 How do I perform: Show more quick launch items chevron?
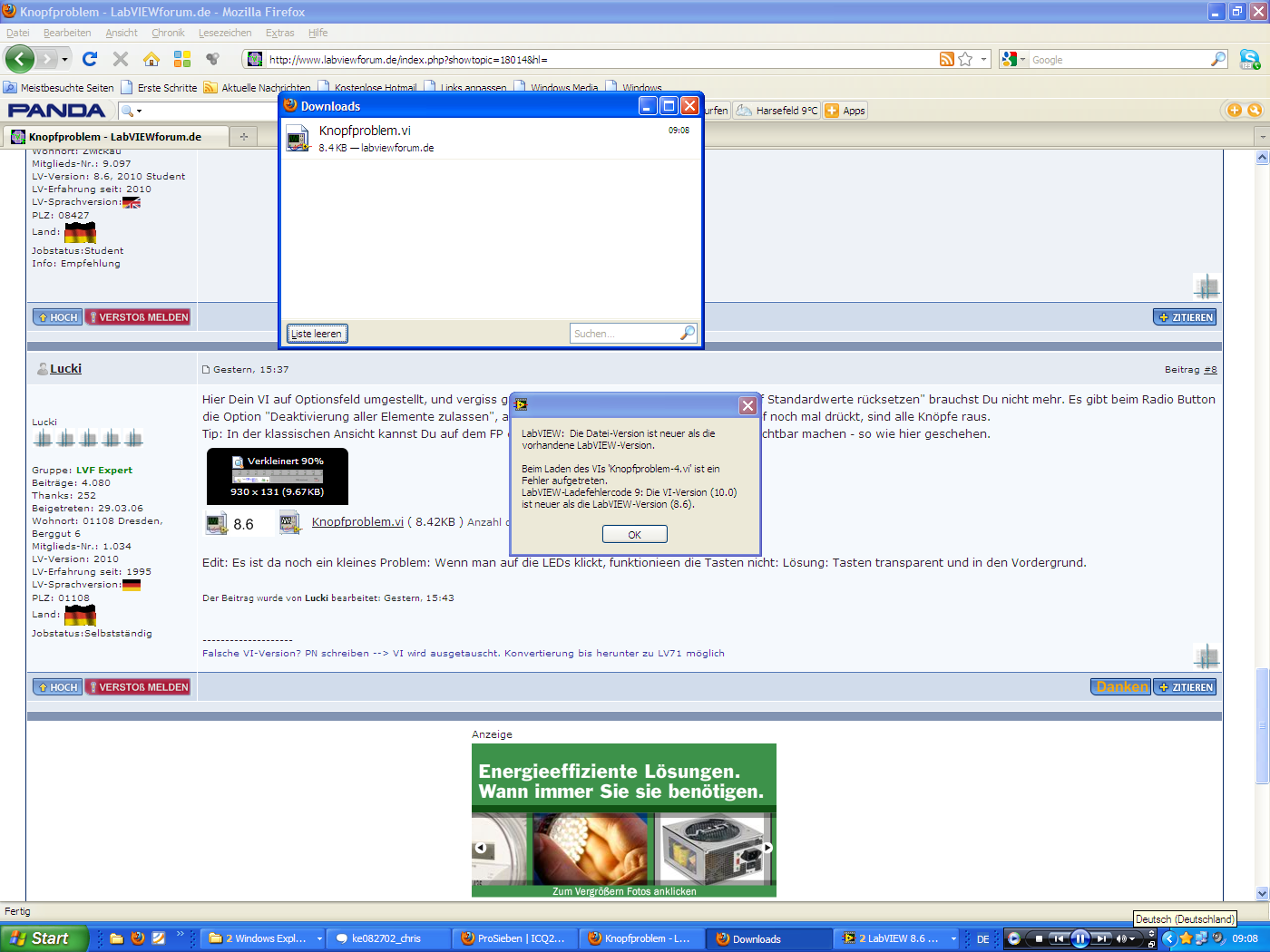click(180, 934)
